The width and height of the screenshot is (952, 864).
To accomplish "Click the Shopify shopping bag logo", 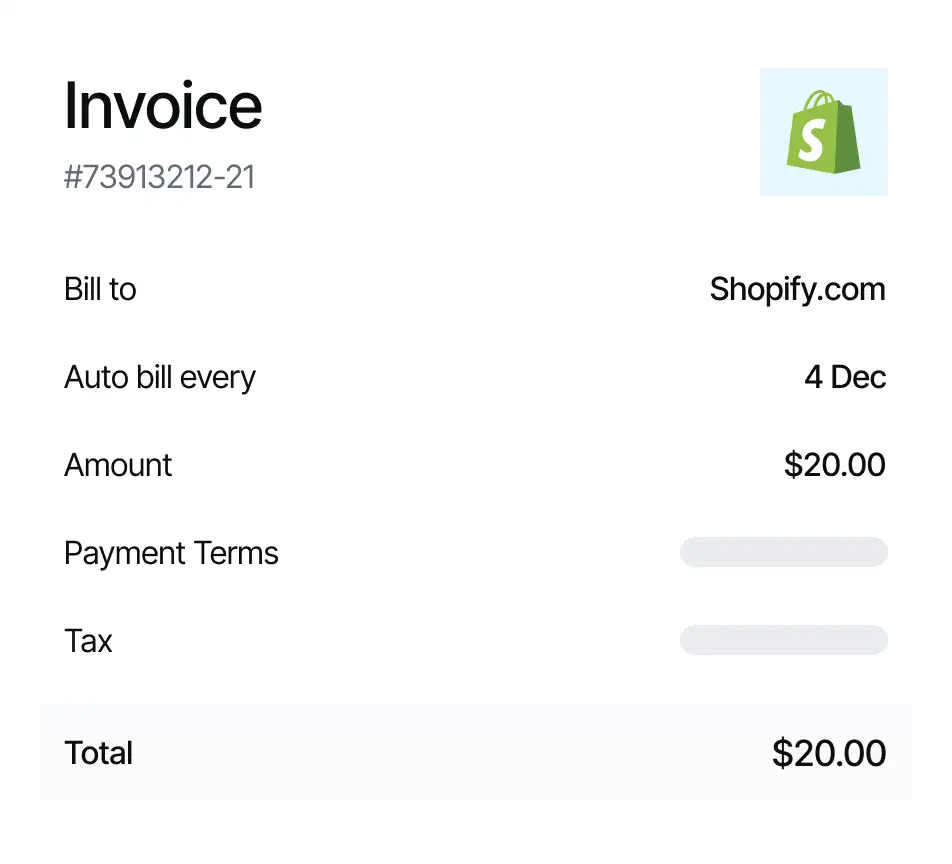I will [x=824, y=132].
